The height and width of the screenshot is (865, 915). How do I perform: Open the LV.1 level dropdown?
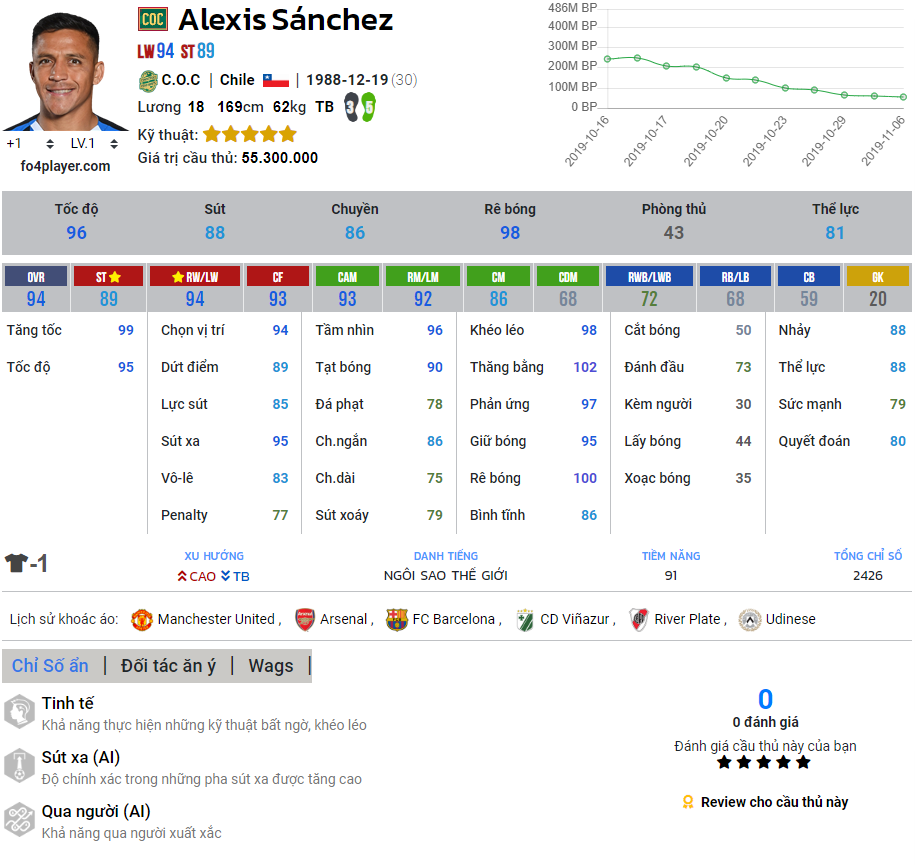[x=90, y=143]
